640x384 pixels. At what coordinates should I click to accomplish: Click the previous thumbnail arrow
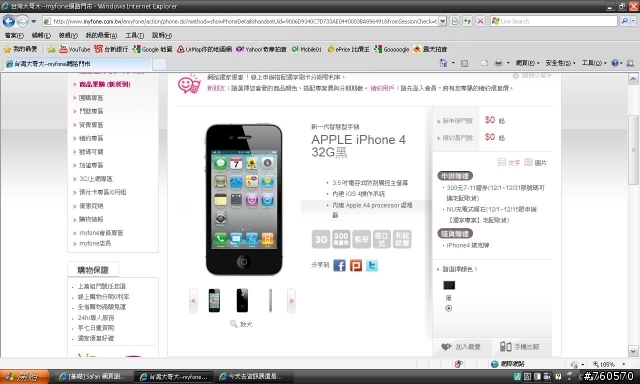(193, 301)
